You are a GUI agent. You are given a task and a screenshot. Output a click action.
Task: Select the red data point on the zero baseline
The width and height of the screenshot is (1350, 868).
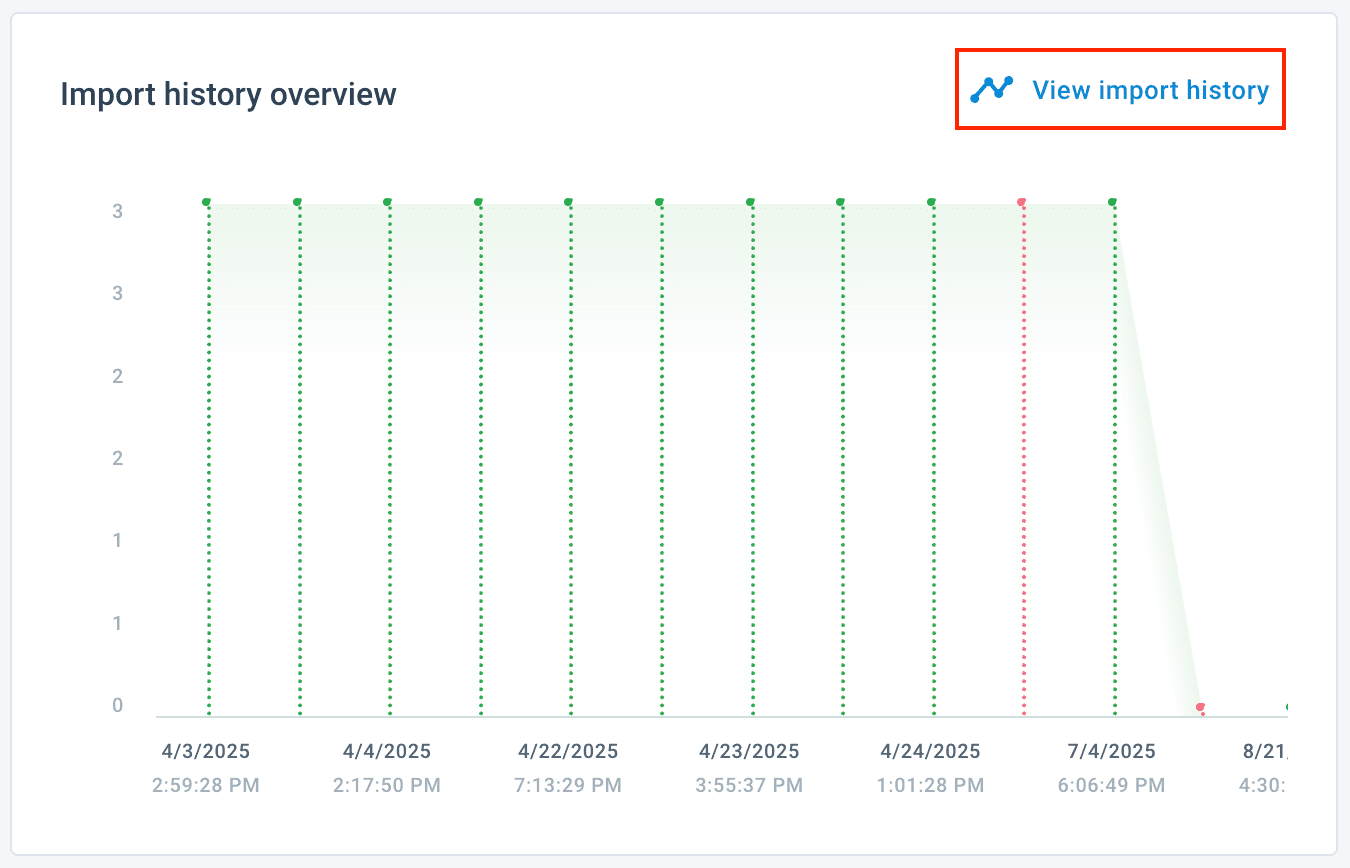(x=1200, y=707)
